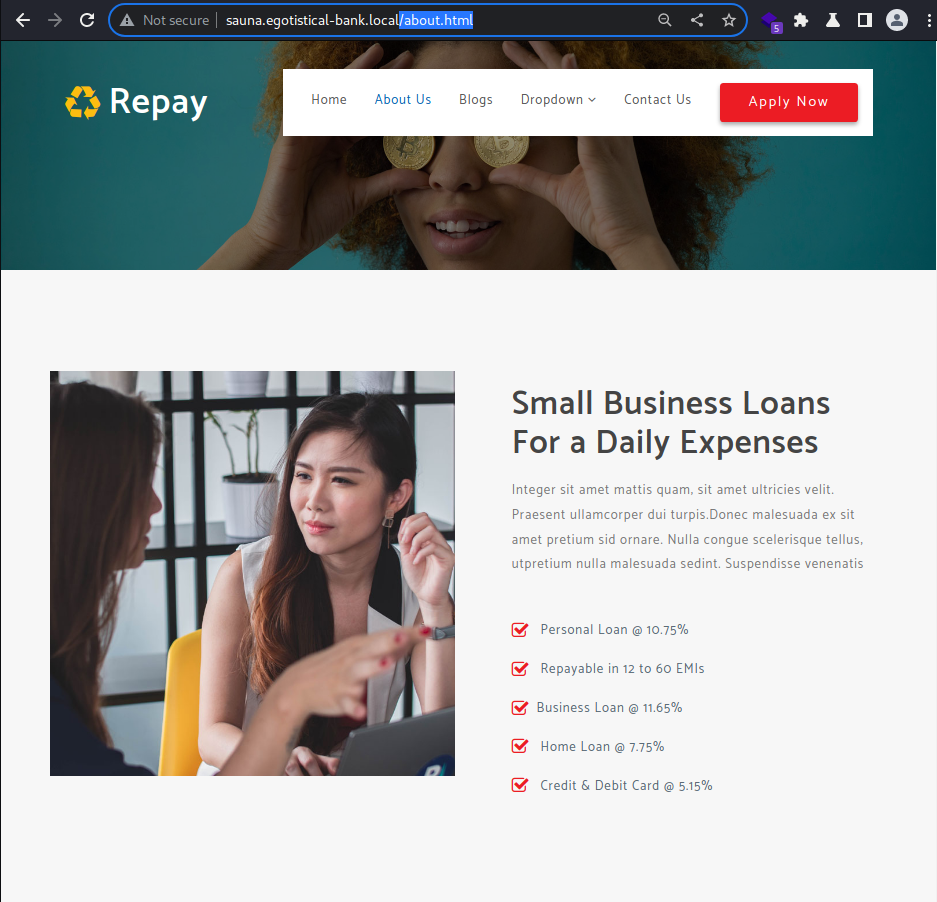
Task: Click the purple extension icon with badge 5
Action: point(771,22)
